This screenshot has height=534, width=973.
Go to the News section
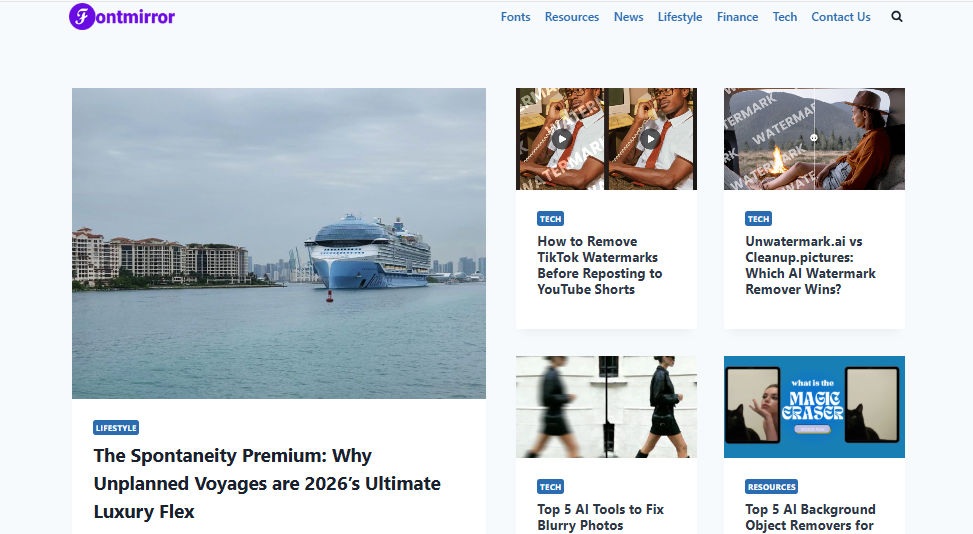(629, 17)
